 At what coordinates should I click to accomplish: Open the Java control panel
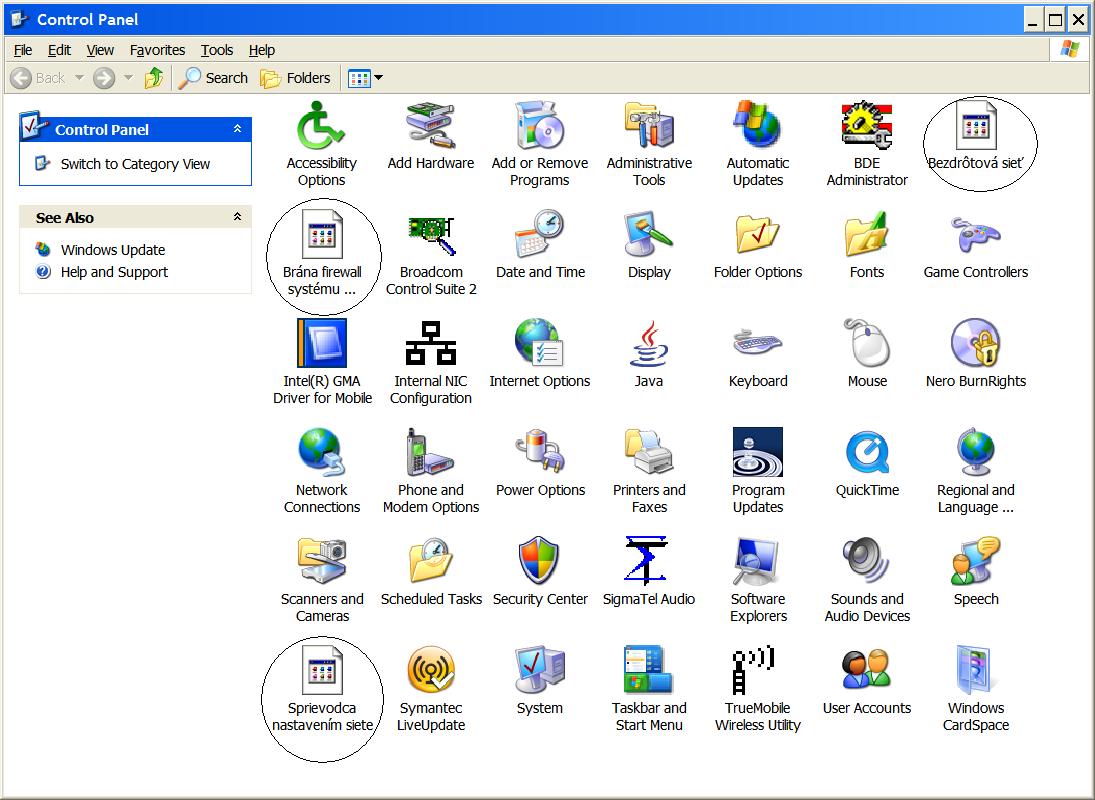(648, 345)
